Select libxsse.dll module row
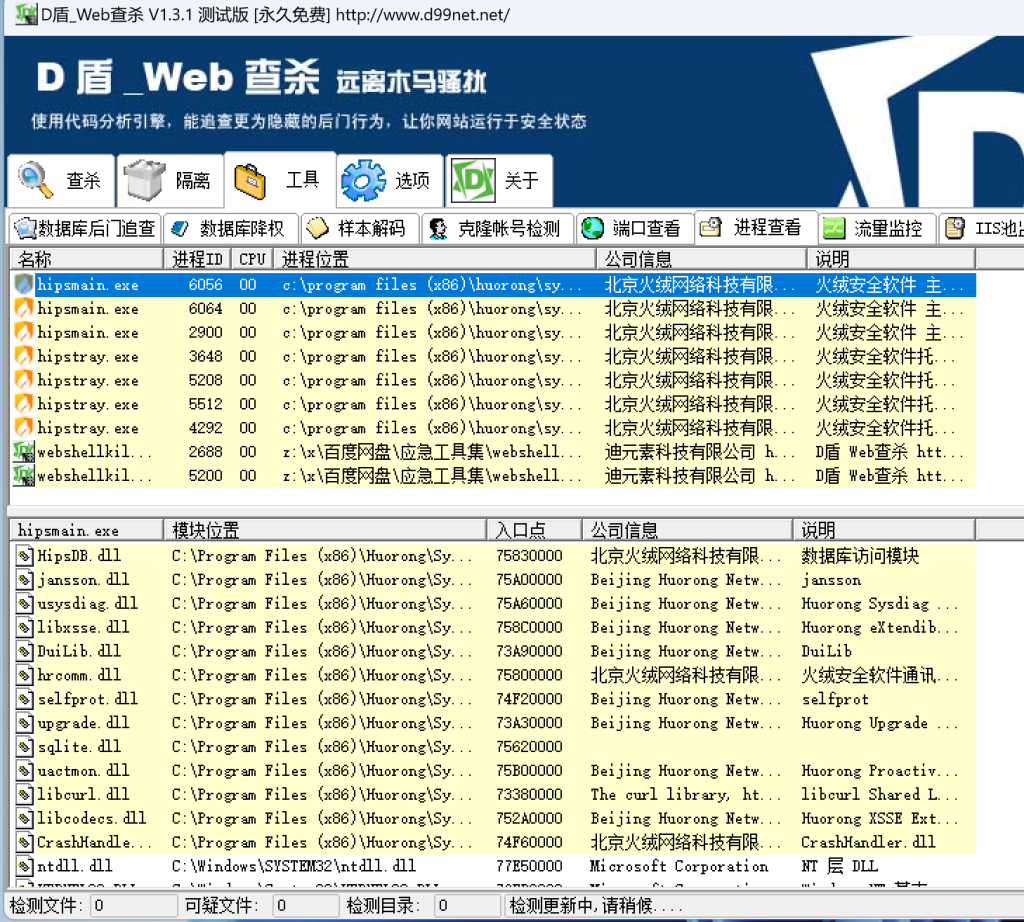 click(493, 628)
